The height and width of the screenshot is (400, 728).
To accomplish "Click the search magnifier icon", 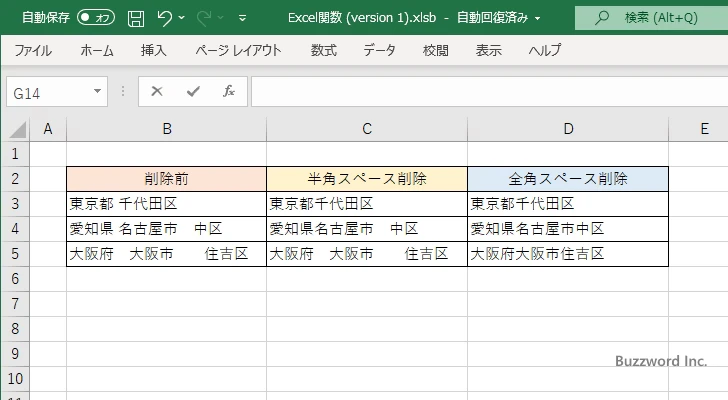I will pos(602,18).
